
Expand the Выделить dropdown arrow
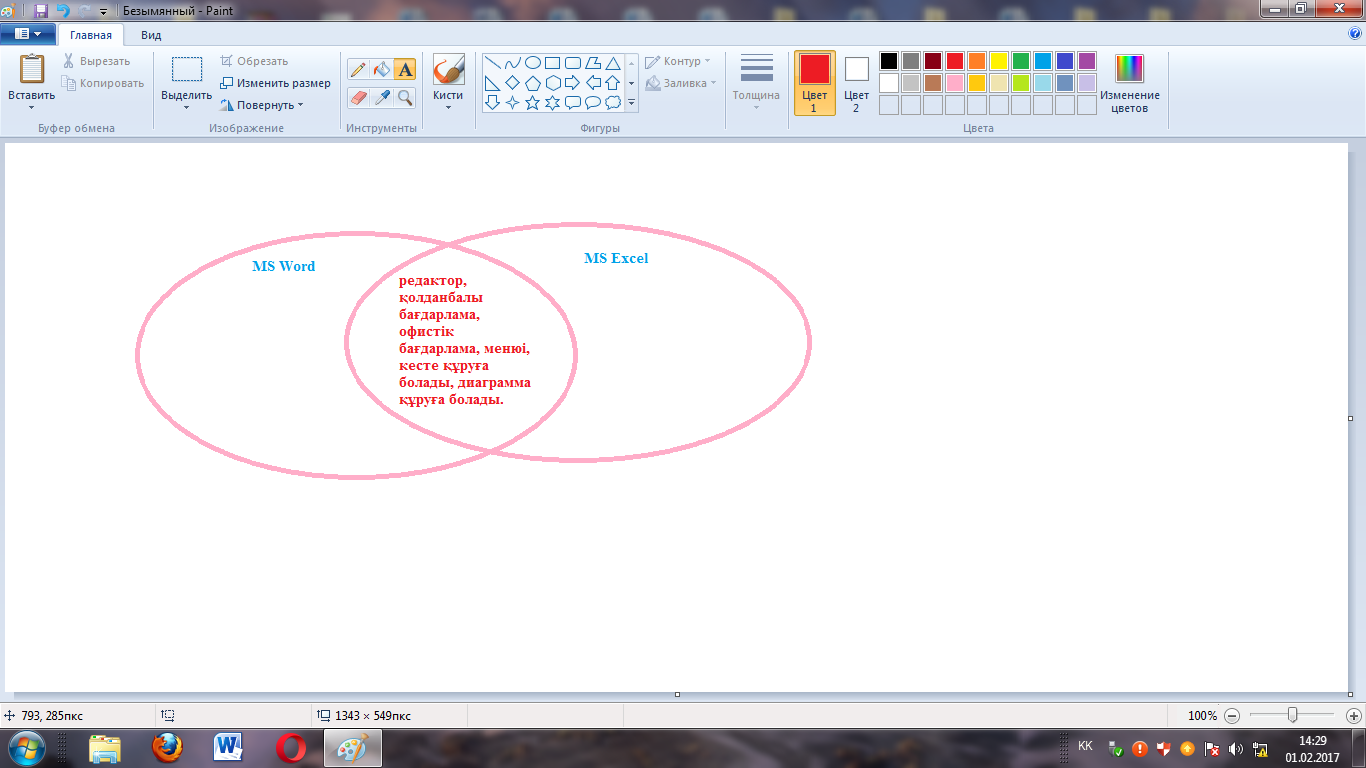point(187,106)
